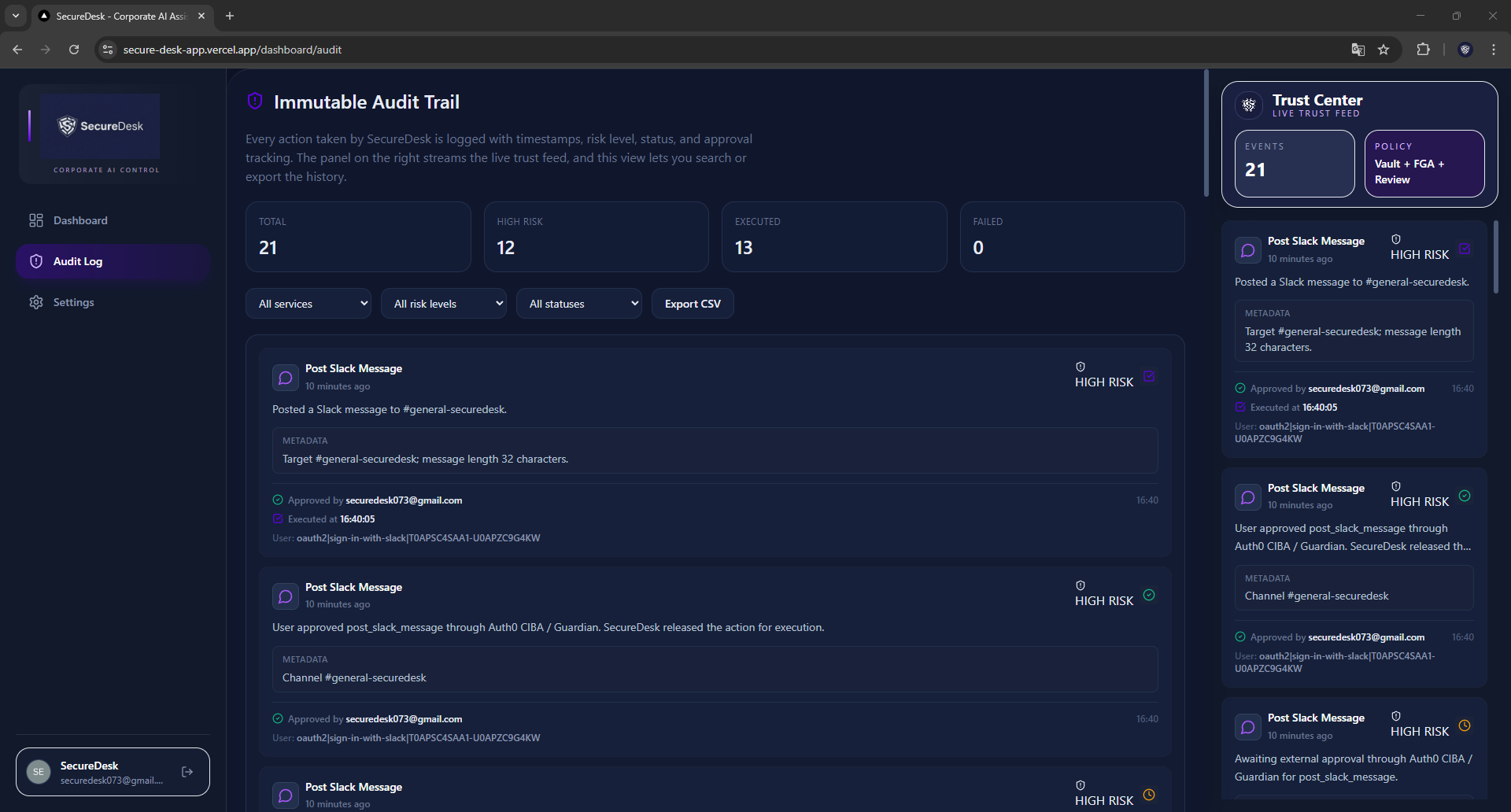Click 'Target #general-securedesk' metadata in Trust Center feed
The height and width of the screenshot is (812, 1511).
click(x=1353, y=339)
